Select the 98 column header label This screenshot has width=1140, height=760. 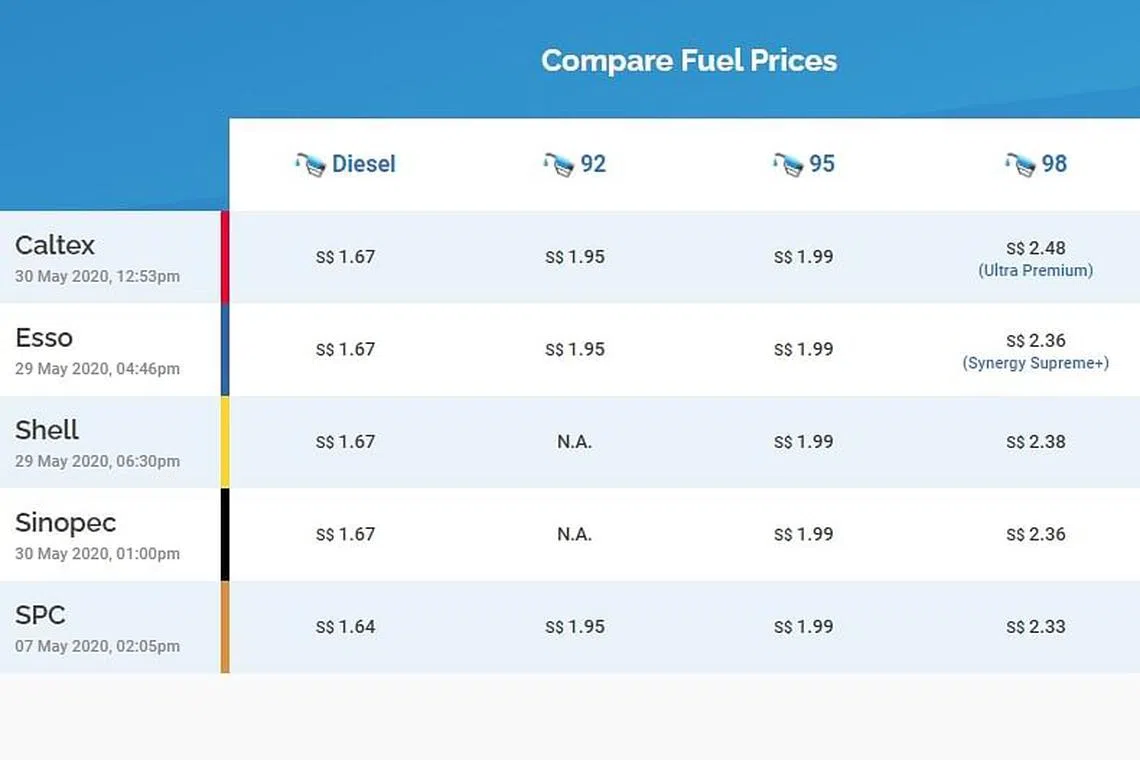click(1054, 164)
